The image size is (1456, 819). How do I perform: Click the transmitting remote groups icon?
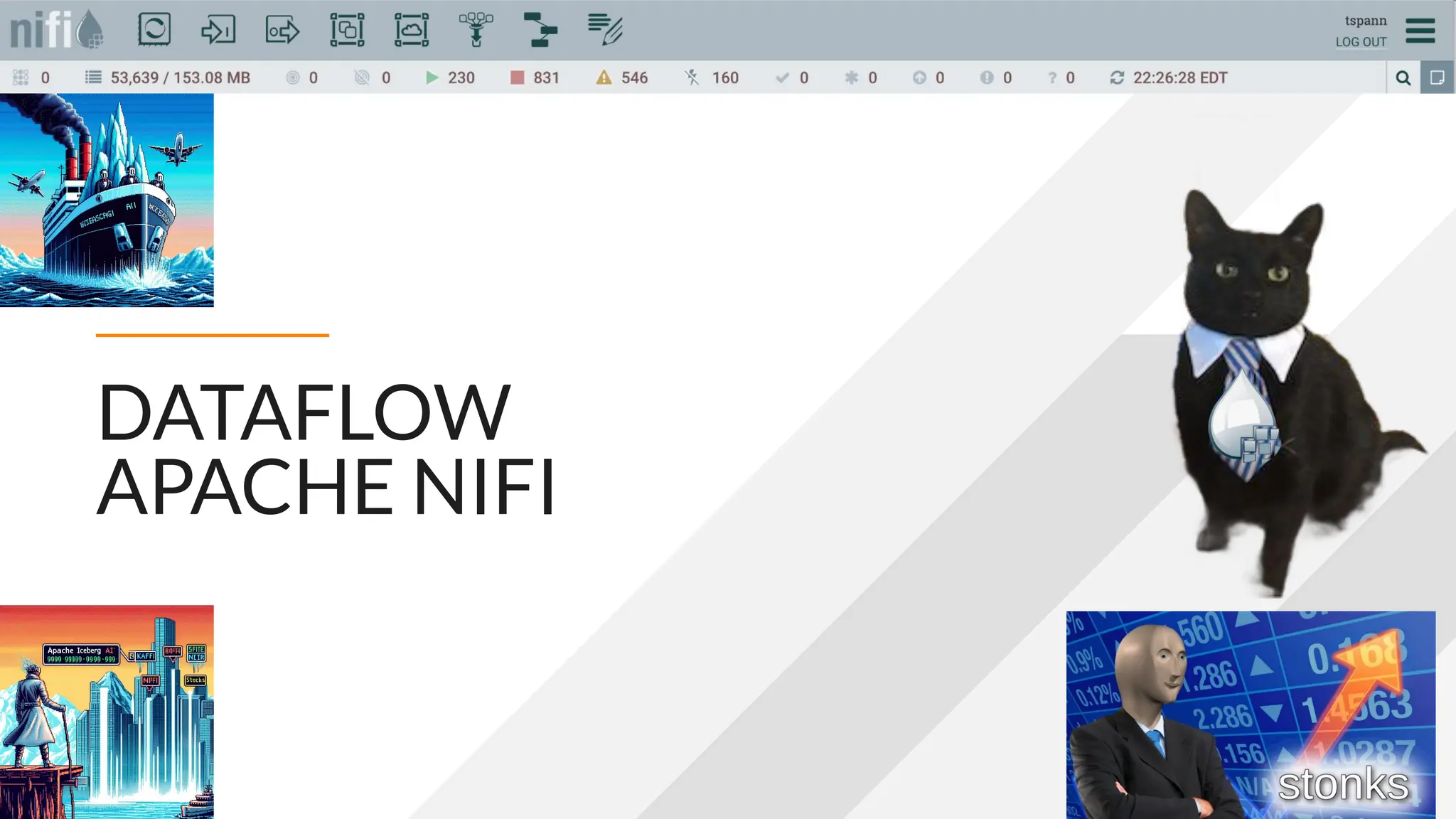click(x=292, y=77)
